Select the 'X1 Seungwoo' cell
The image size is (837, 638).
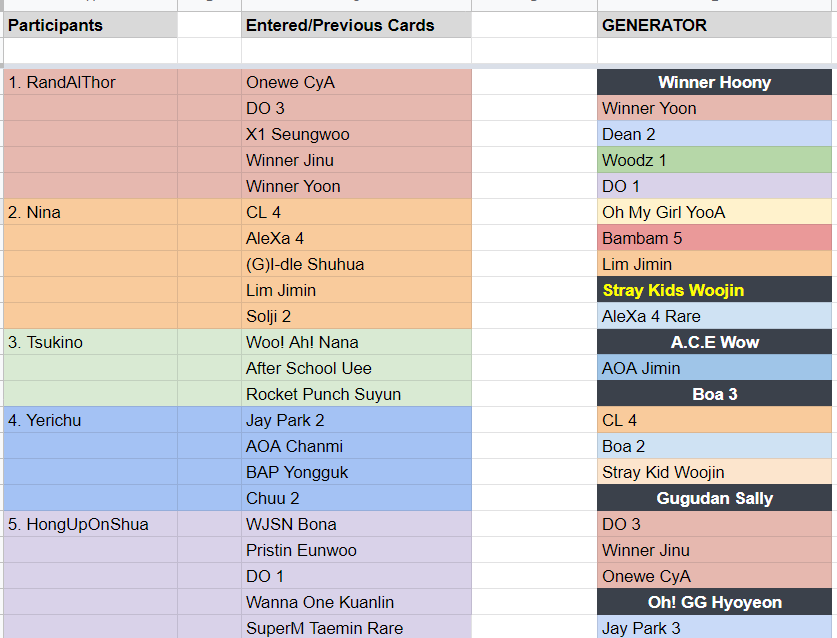pos(356,134)
